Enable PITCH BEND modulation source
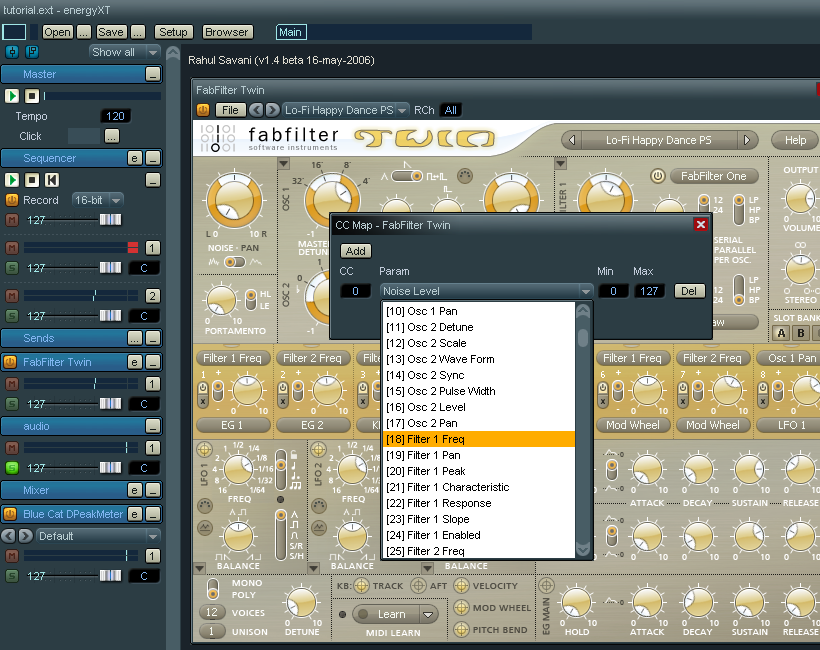This screenshot has height=650, width=820. point(461,630)
